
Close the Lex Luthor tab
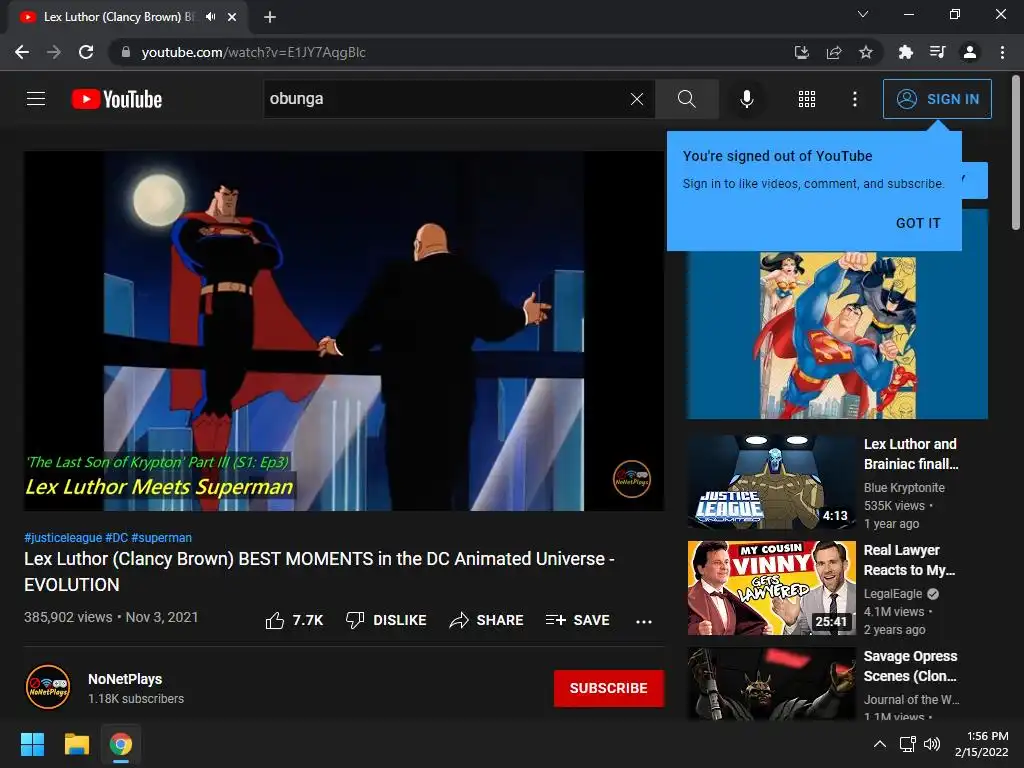pos(232,17)
